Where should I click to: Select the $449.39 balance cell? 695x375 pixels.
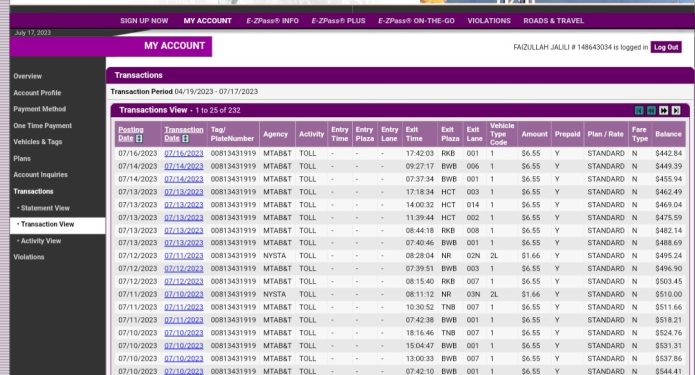tap(668, 166)
